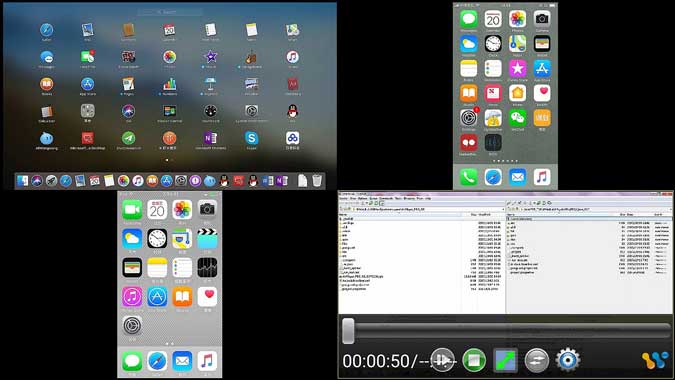Open Messages in bottom-left iPhone dock
The image size is (675, 380).
pyautogui.click(x=132, y=361)
